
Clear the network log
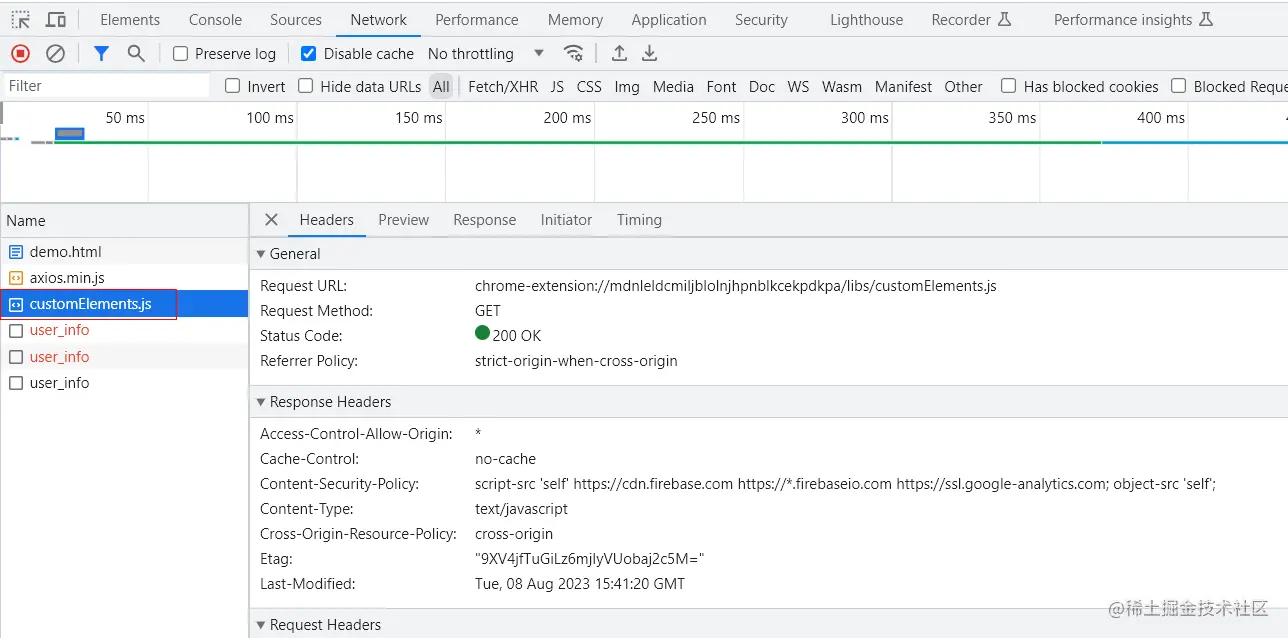(56, 54)
